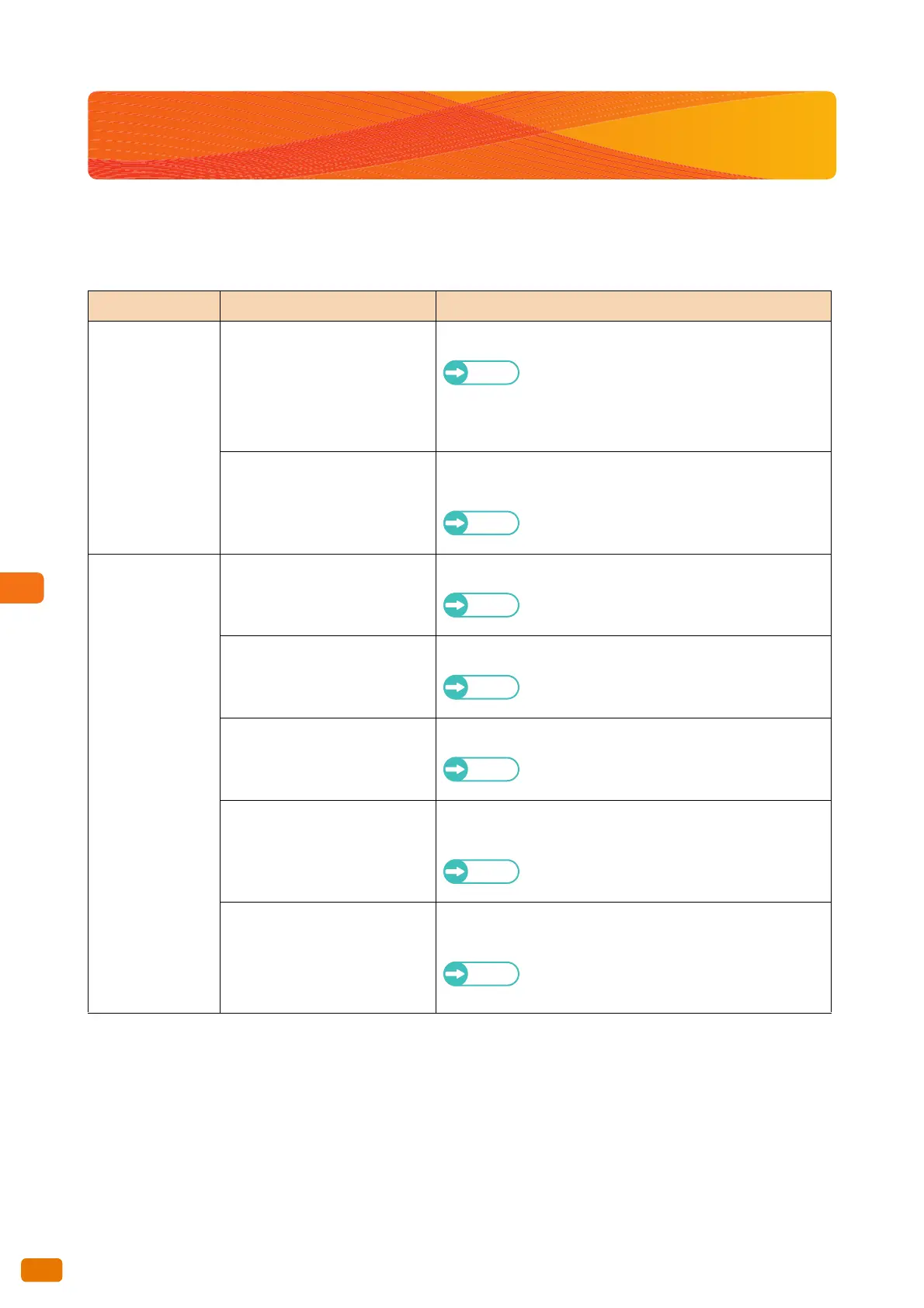Click the lower merged cell in first column

pyautogui.click(x=154, y=783)
